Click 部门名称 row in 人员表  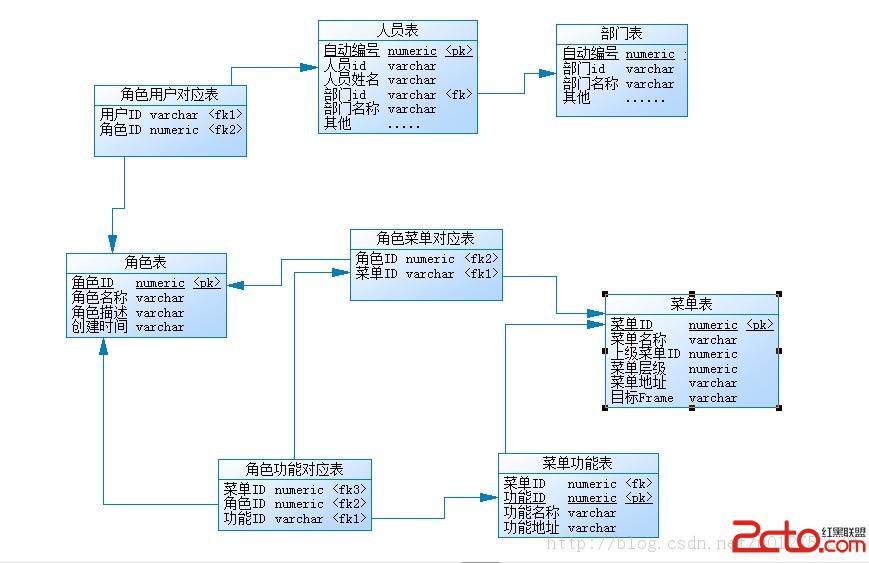[380, 109]
